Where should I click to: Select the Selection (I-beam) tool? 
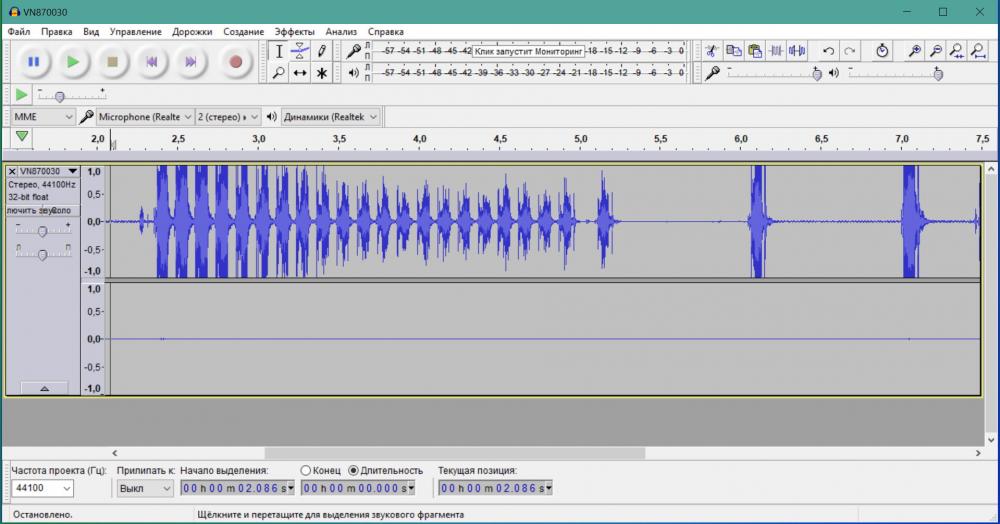[279, 51]
